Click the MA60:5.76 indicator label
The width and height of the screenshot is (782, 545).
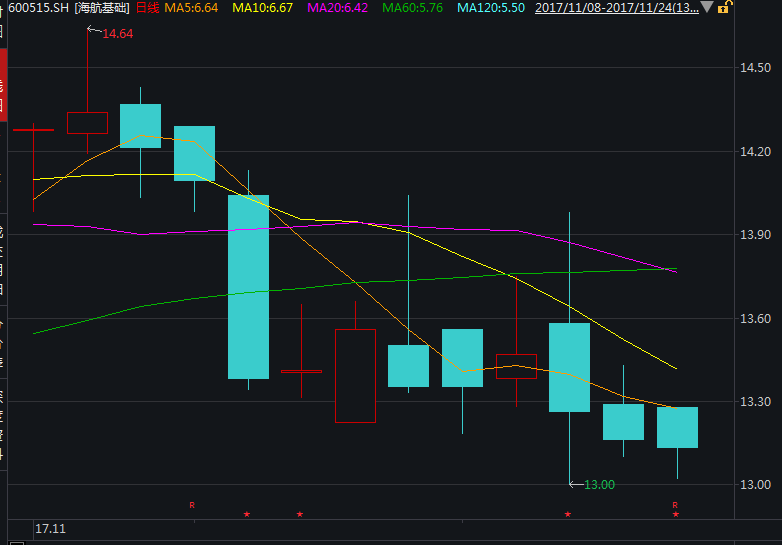pos(414,8)
